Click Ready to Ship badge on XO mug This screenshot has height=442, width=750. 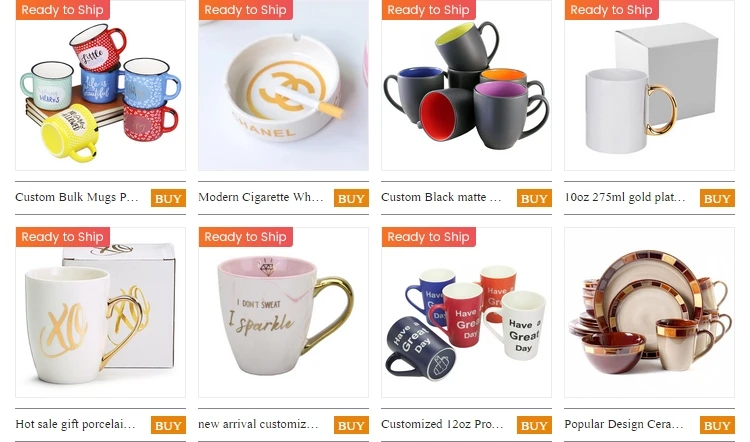pyautogui.click(x=63, y=237)
